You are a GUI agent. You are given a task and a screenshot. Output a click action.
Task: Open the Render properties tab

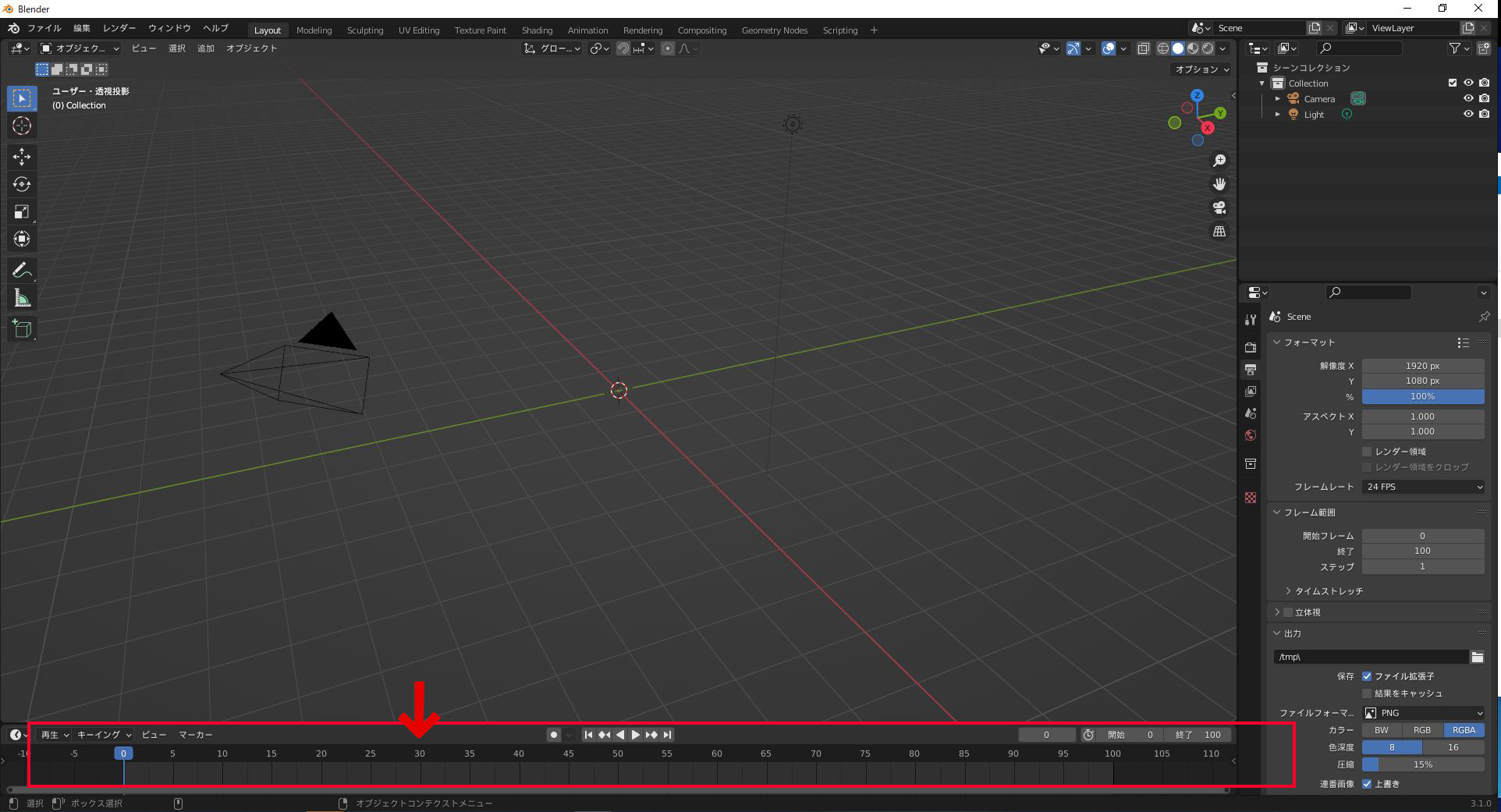(x=1251, y=347)
